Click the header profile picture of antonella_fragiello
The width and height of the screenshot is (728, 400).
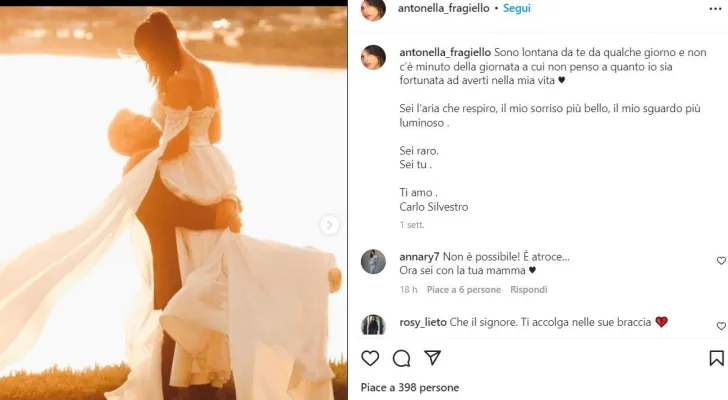[373, 9]
